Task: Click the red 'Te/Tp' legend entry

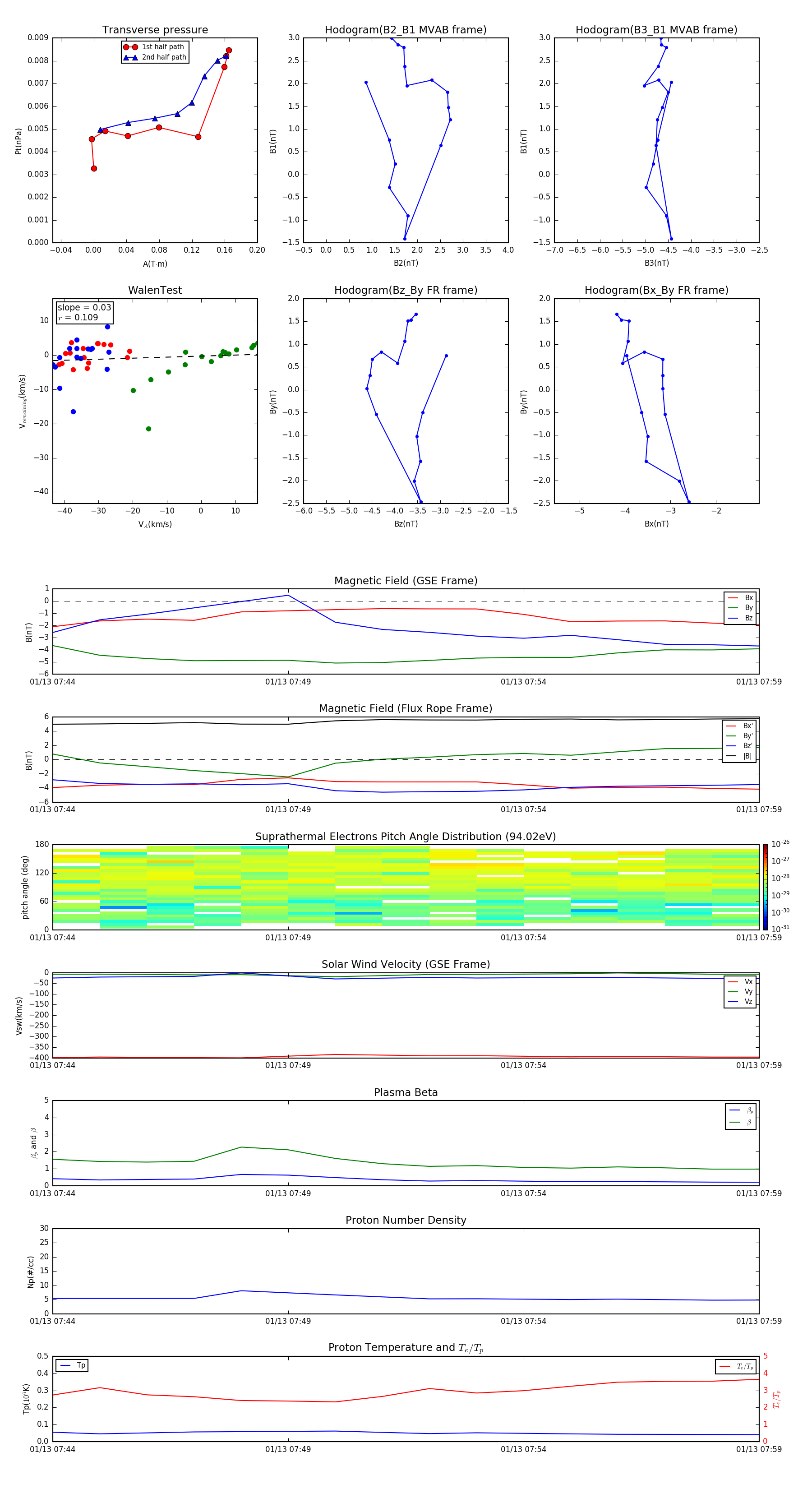Action: [736, 1366]
